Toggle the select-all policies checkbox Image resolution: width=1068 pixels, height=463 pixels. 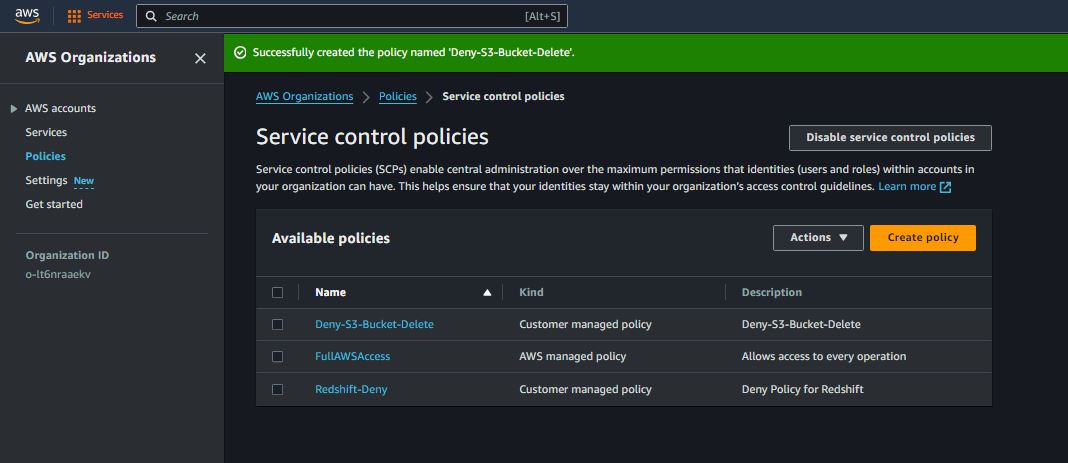click(x=278, y=293)
